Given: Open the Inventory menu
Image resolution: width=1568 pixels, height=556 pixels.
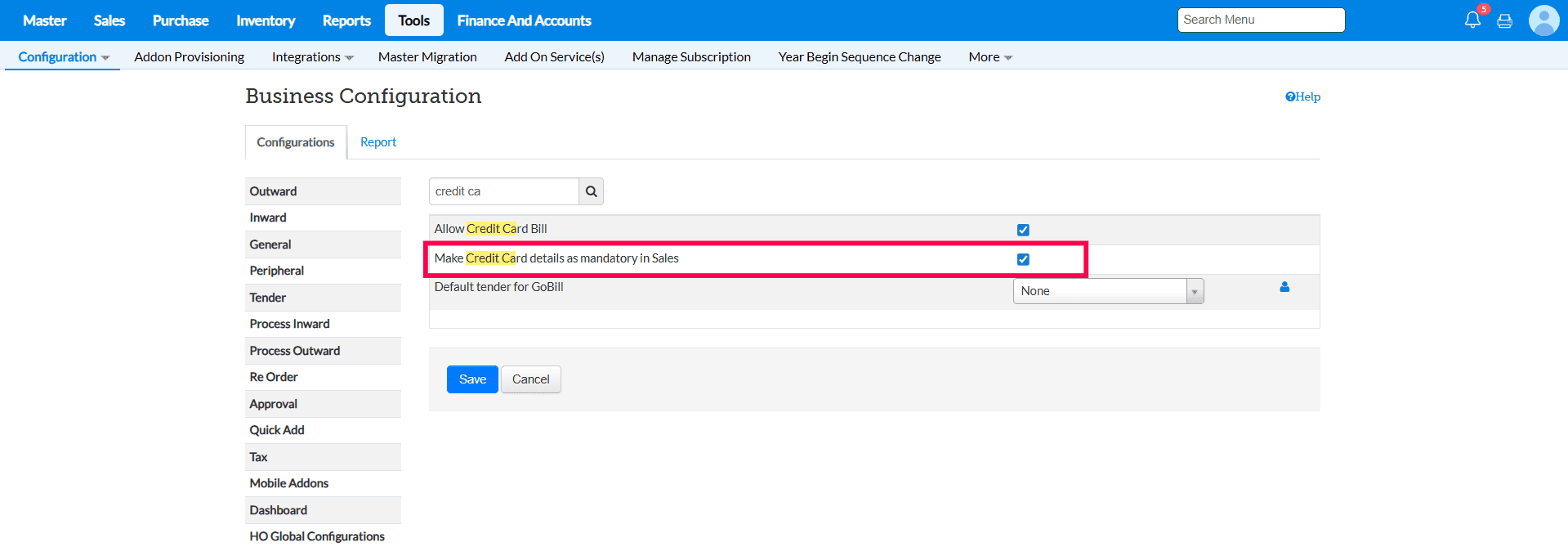Looking at the screenshot, I should 266,20.
